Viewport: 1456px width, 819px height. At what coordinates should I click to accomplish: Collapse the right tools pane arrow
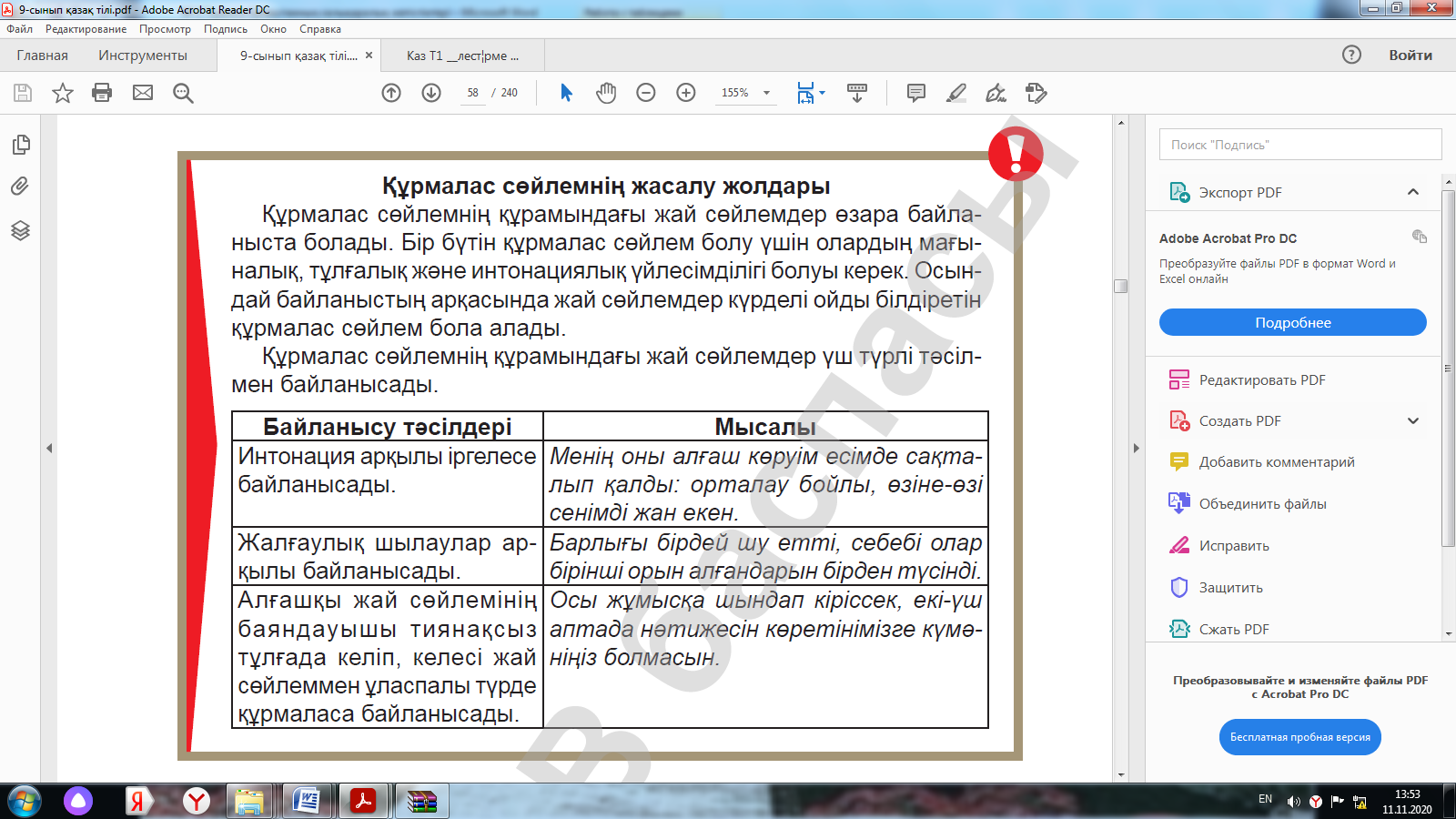pyautogui.click(x=1136, y=448)
